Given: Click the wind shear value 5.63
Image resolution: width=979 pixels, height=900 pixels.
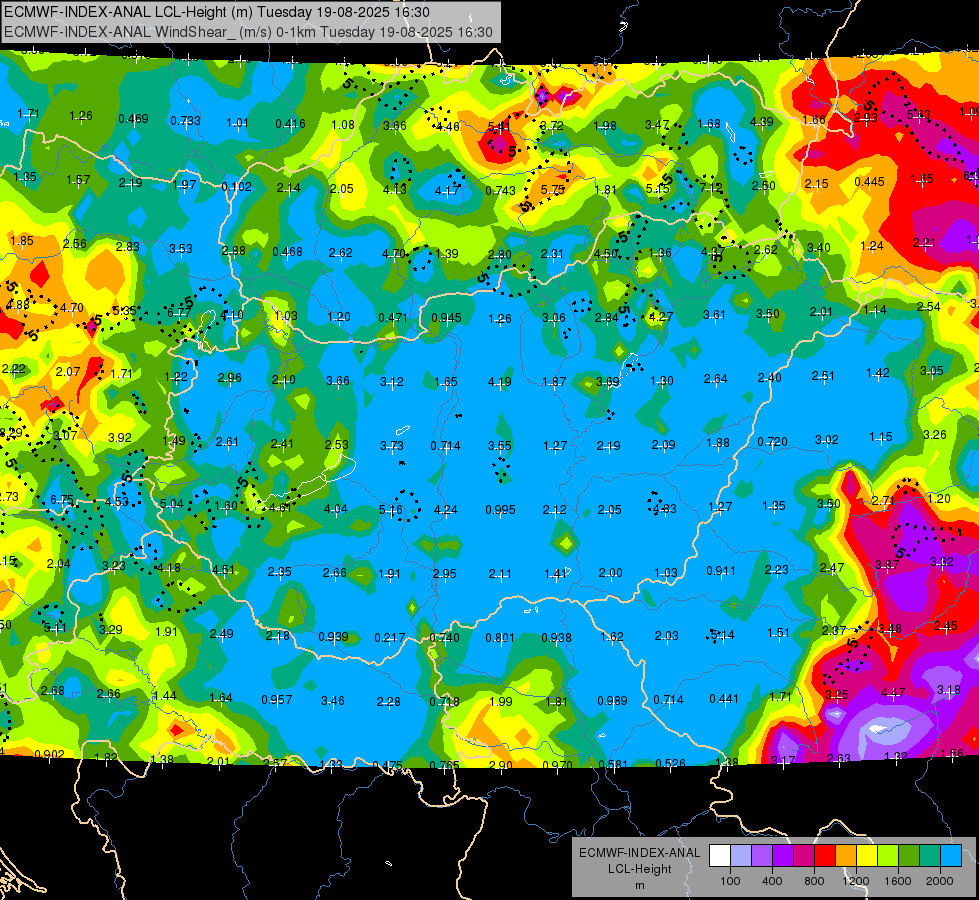Looking at the screenshot, I should [x=918, y=115].
